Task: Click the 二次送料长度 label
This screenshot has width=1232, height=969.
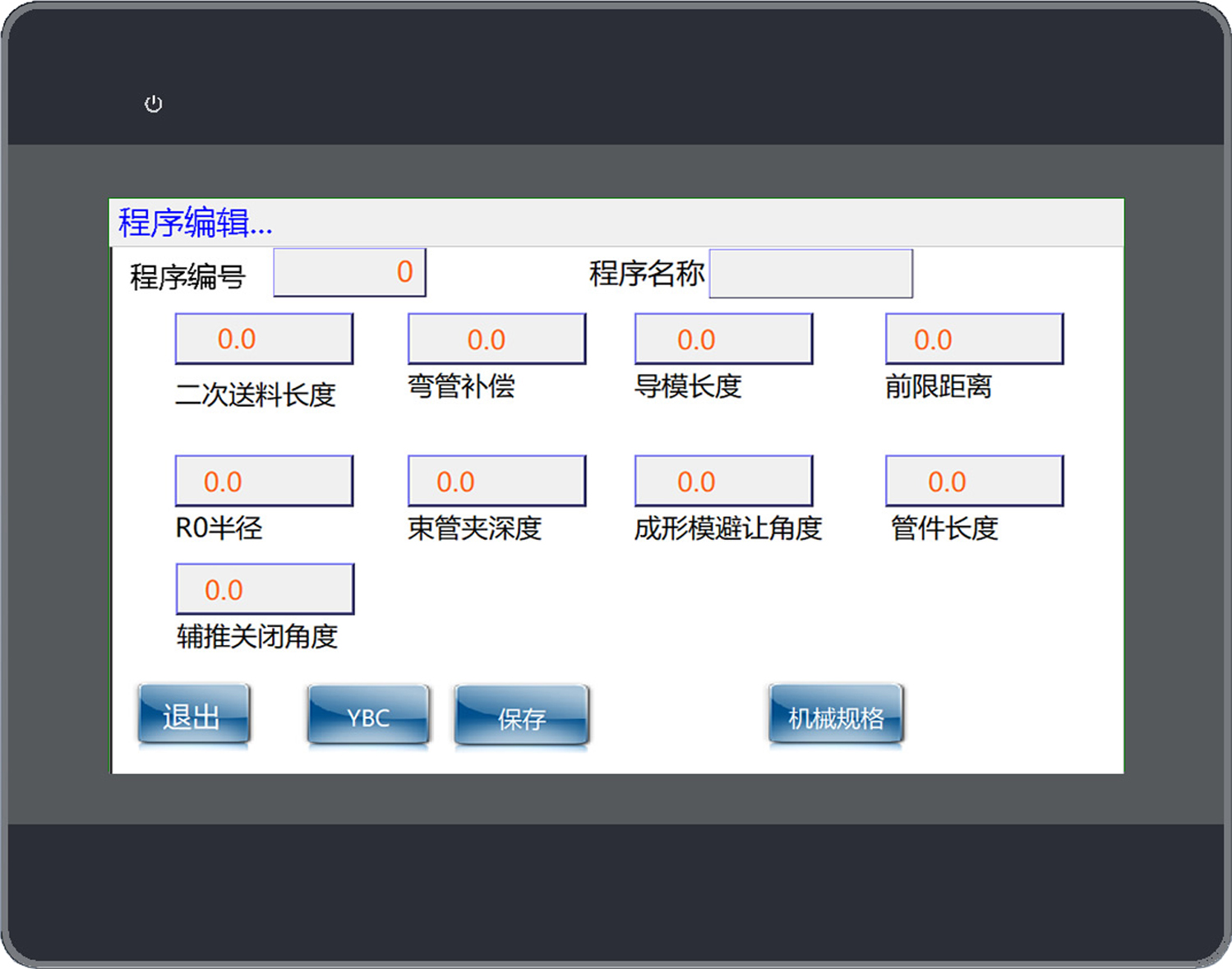Action: pos(256,395)
